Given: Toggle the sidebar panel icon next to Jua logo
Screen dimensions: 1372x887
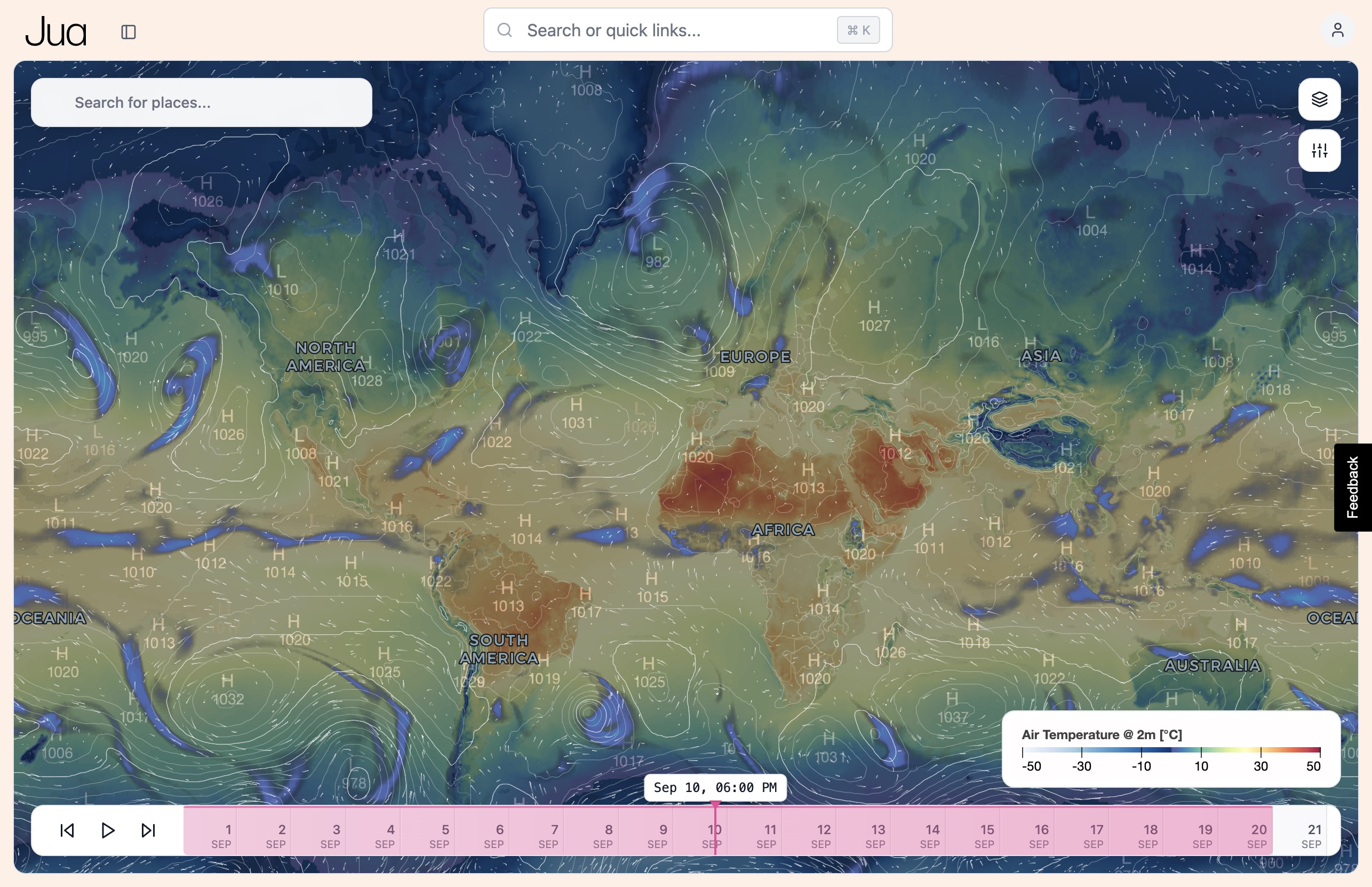Looking at the screenshot, I should [x=128, y=31].
